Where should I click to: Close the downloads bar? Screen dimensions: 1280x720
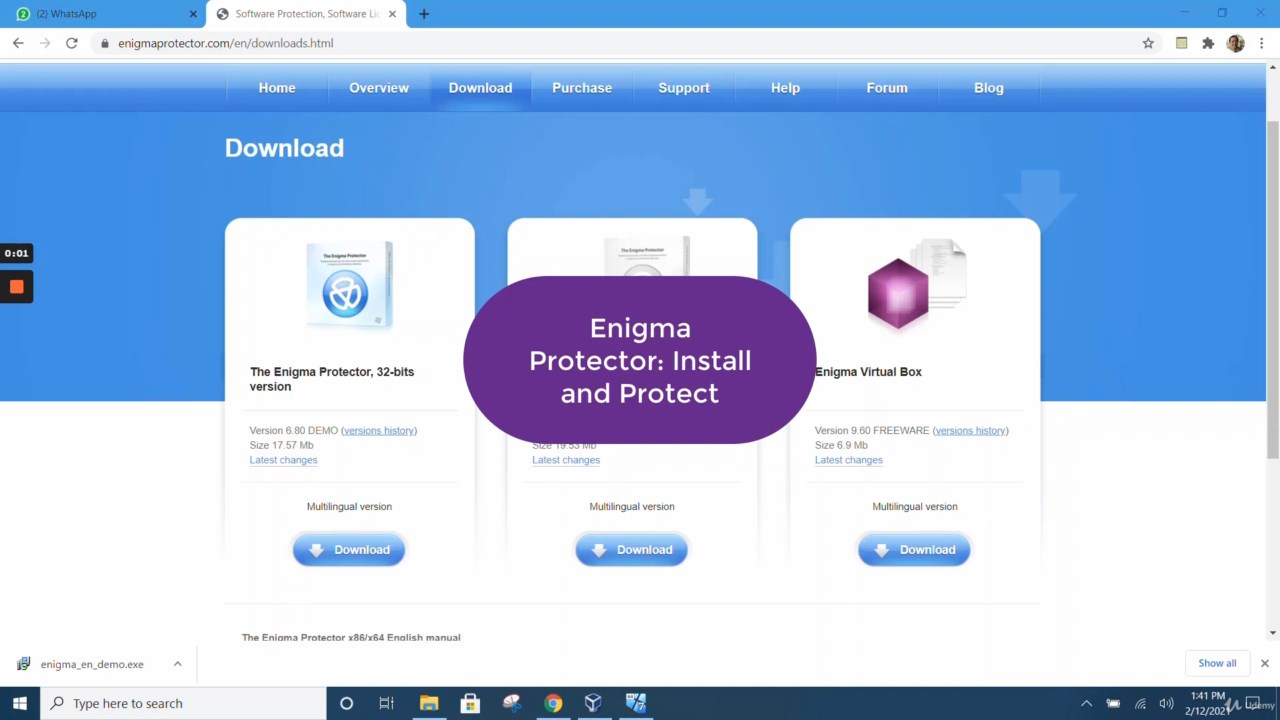[x=1264, y=663]
